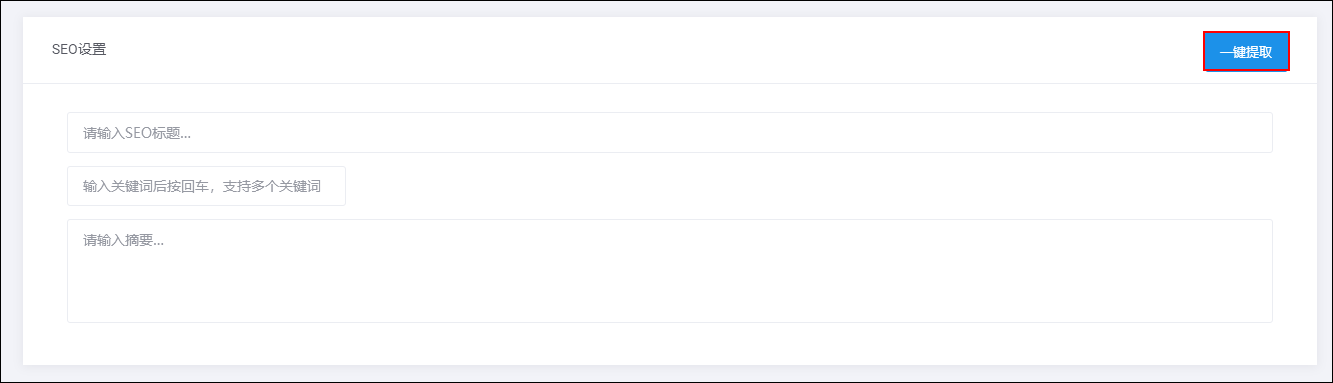Click the 请输入摘要 placeholder text
The width and height of the screenshot is (1333, 383).
(123, 240)
